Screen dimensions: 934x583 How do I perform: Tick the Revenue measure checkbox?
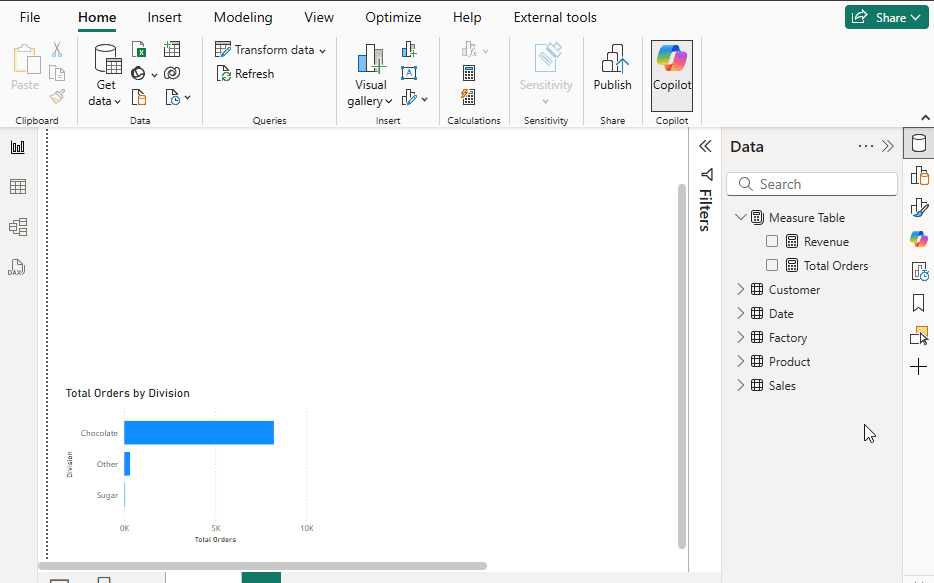(x=772, y=241)
